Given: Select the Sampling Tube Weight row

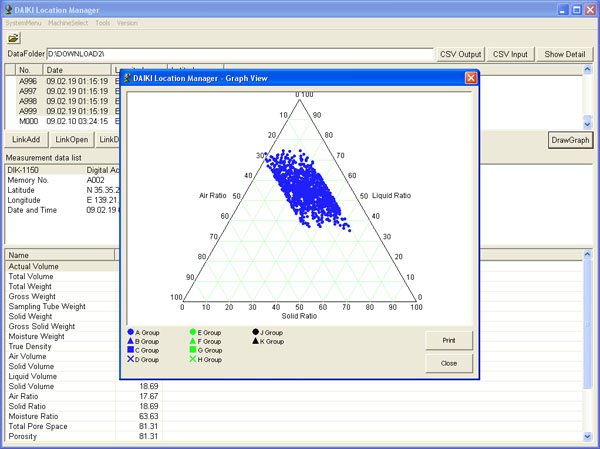Looking at the screenshot, I should point(62,306).
